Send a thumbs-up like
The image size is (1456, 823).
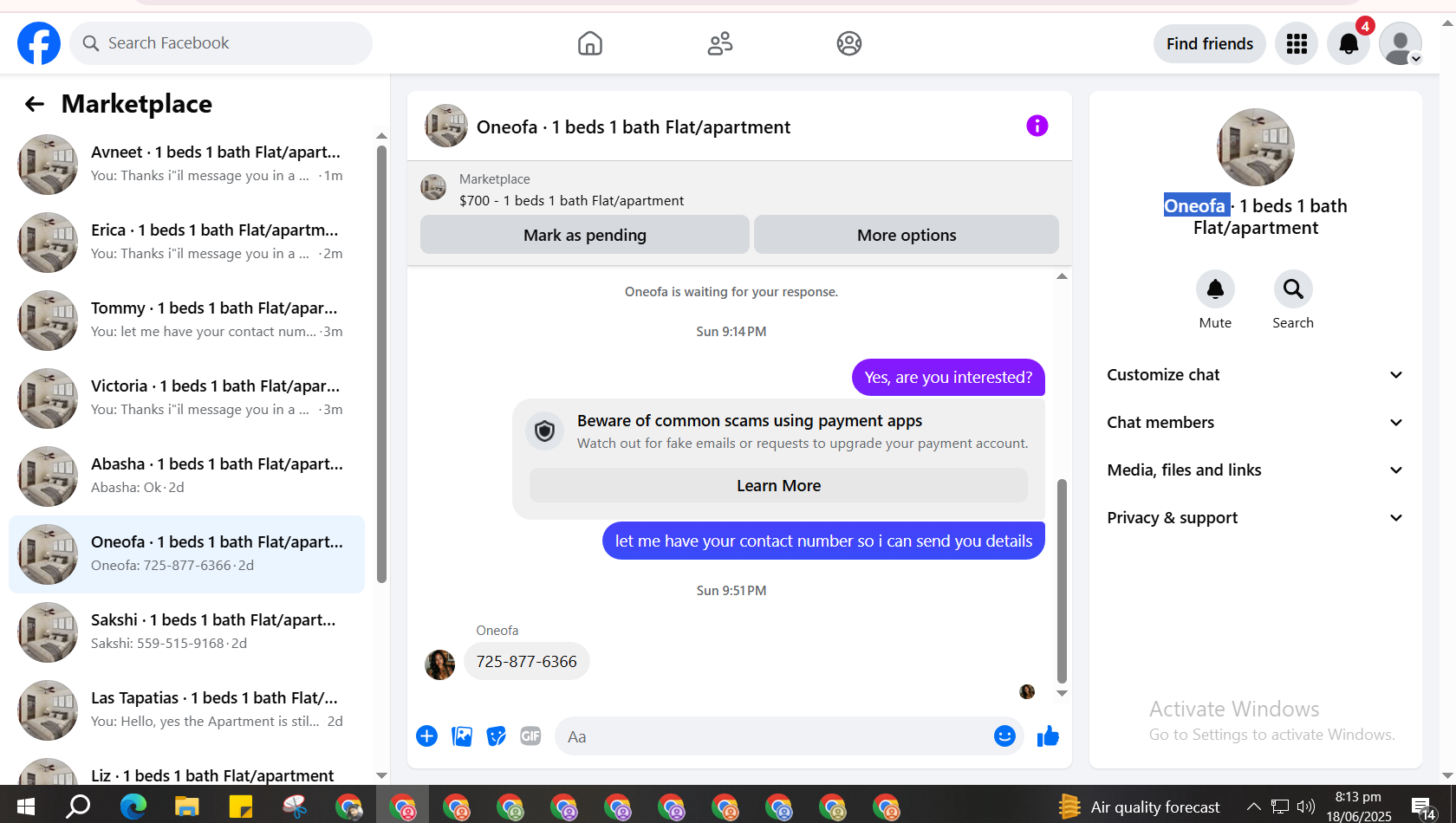[x=1048, y=736]
